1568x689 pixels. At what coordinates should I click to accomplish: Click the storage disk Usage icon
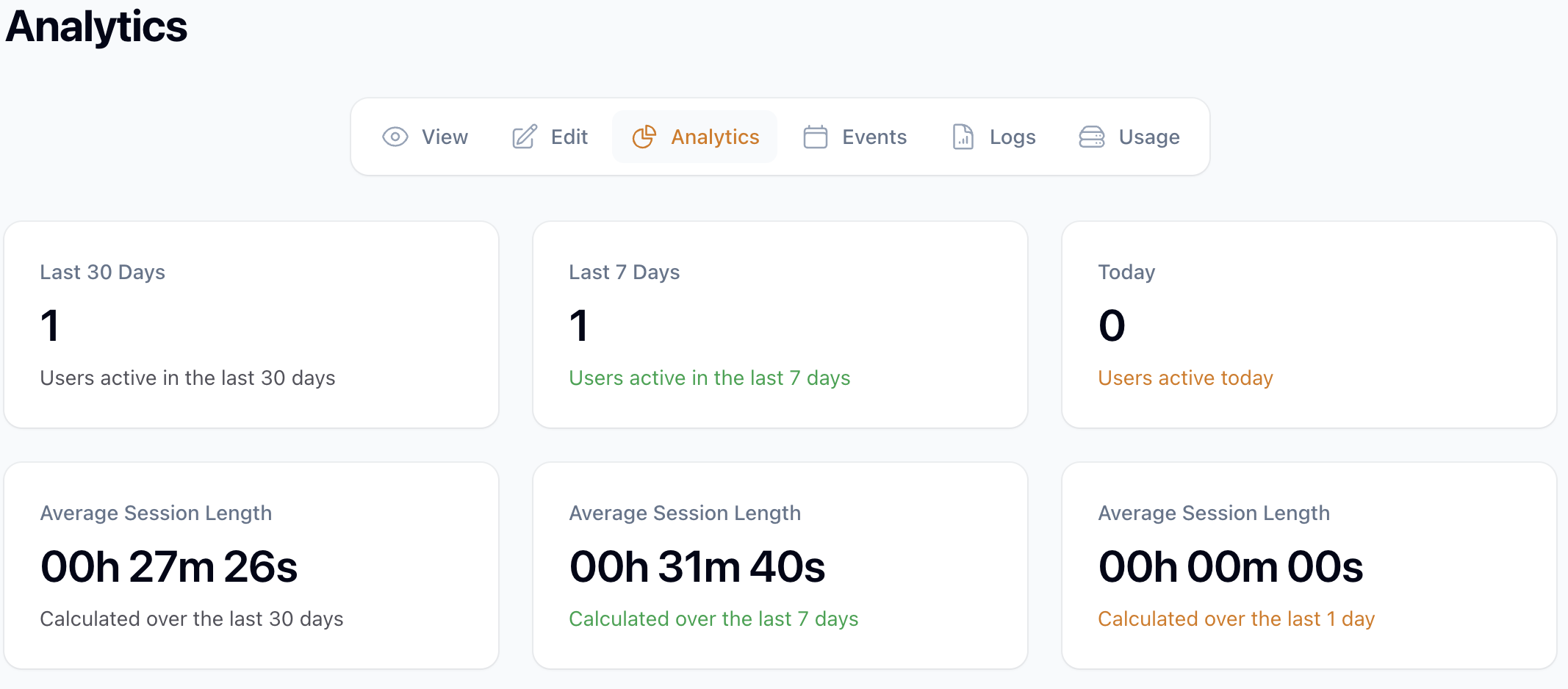(1091, 137)
